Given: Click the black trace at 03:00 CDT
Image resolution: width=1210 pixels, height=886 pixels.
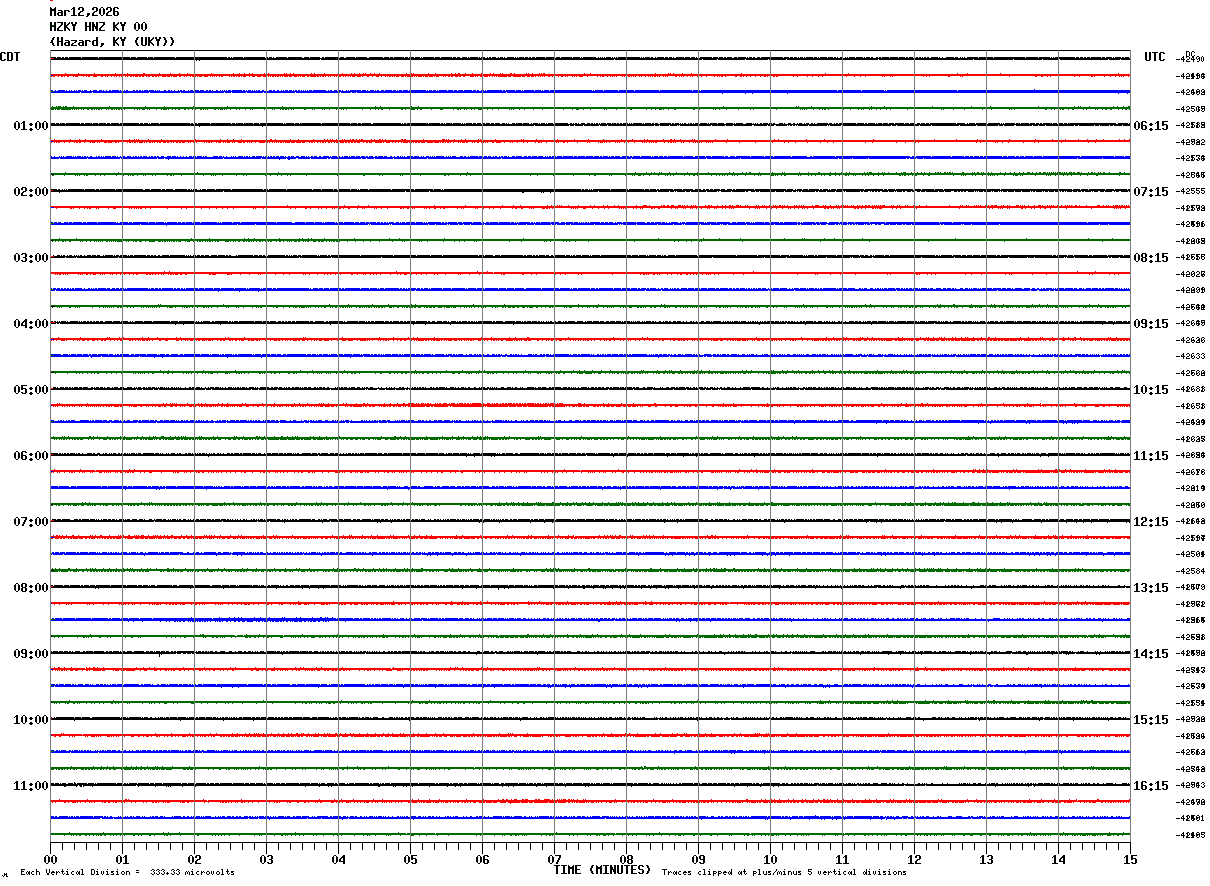Looking at the screenshot, I should pyautogui.click(x=590, y=257).
